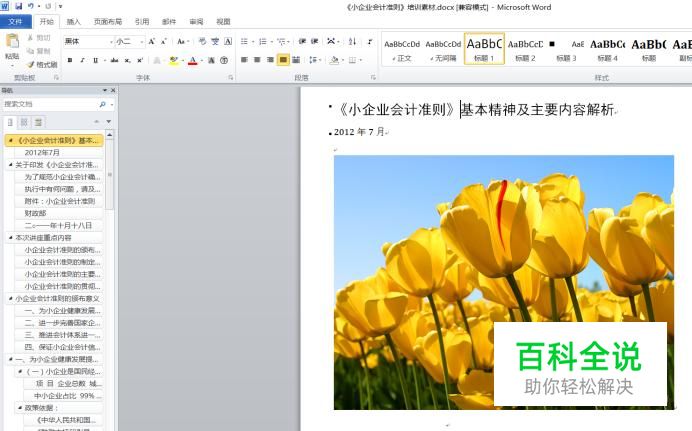Select 财政部 entry in navigation pane
The height and width of the screenshot is (431, 692).
coord(58,214)
